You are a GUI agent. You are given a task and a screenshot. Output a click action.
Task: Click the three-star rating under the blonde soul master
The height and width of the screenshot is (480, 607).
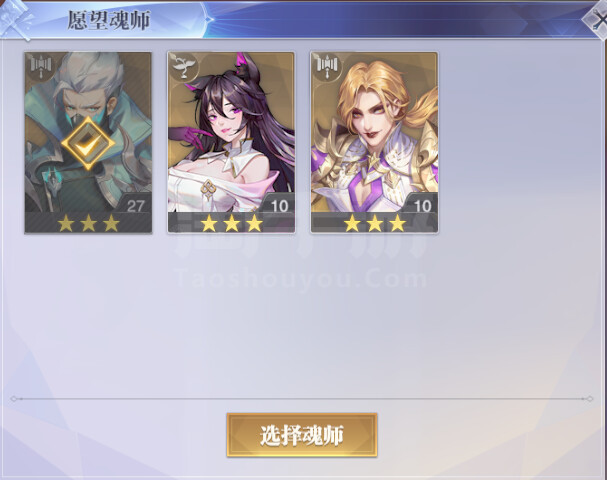coord(375,223)
